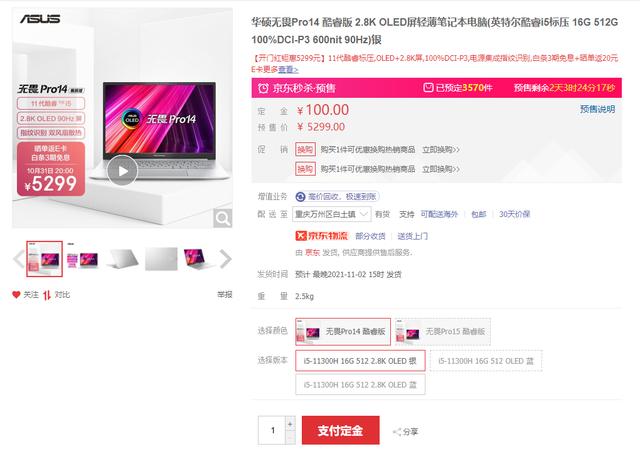Click the 支付定金 button

tap(340, 430)
